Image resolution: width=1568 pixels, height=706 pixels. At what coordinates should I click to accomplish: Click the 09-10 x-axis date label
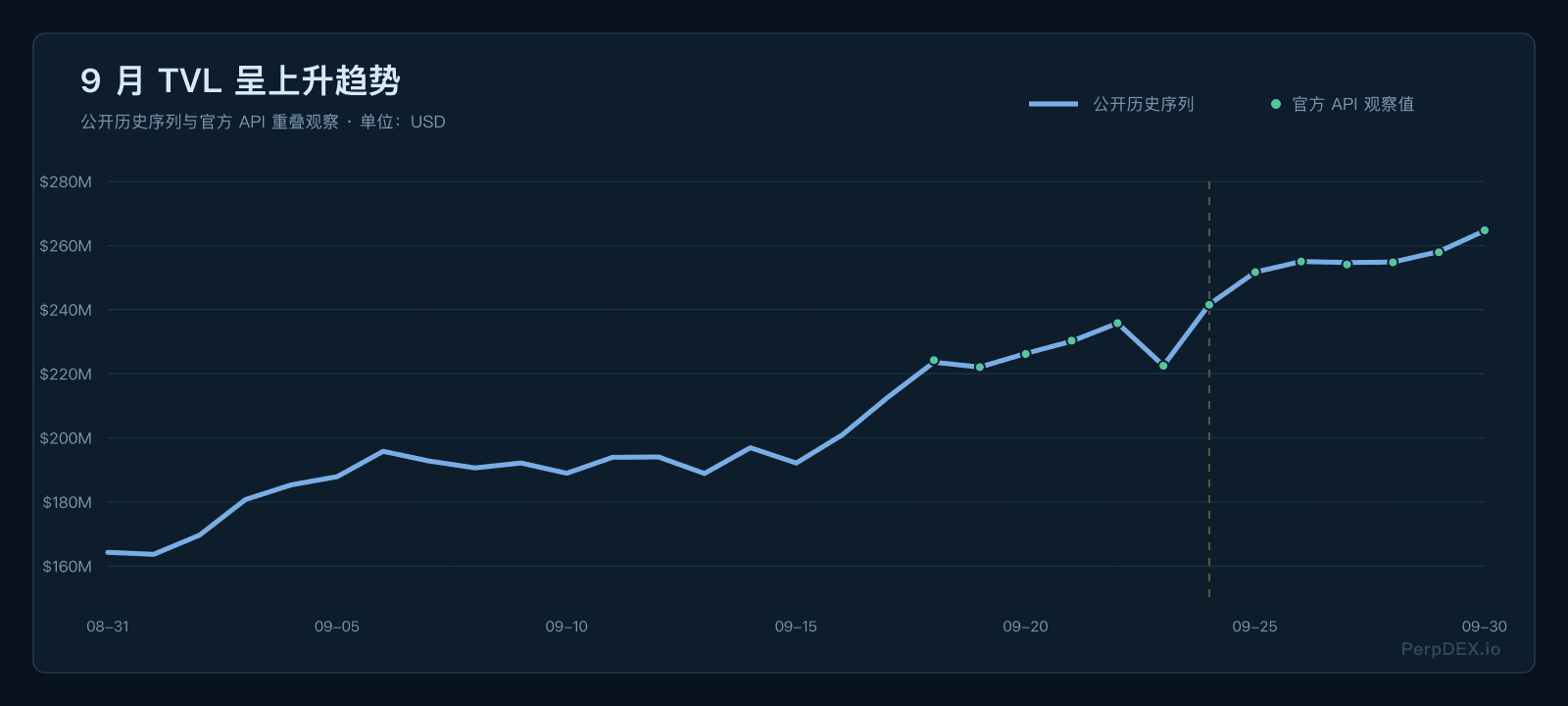(566, 627)
